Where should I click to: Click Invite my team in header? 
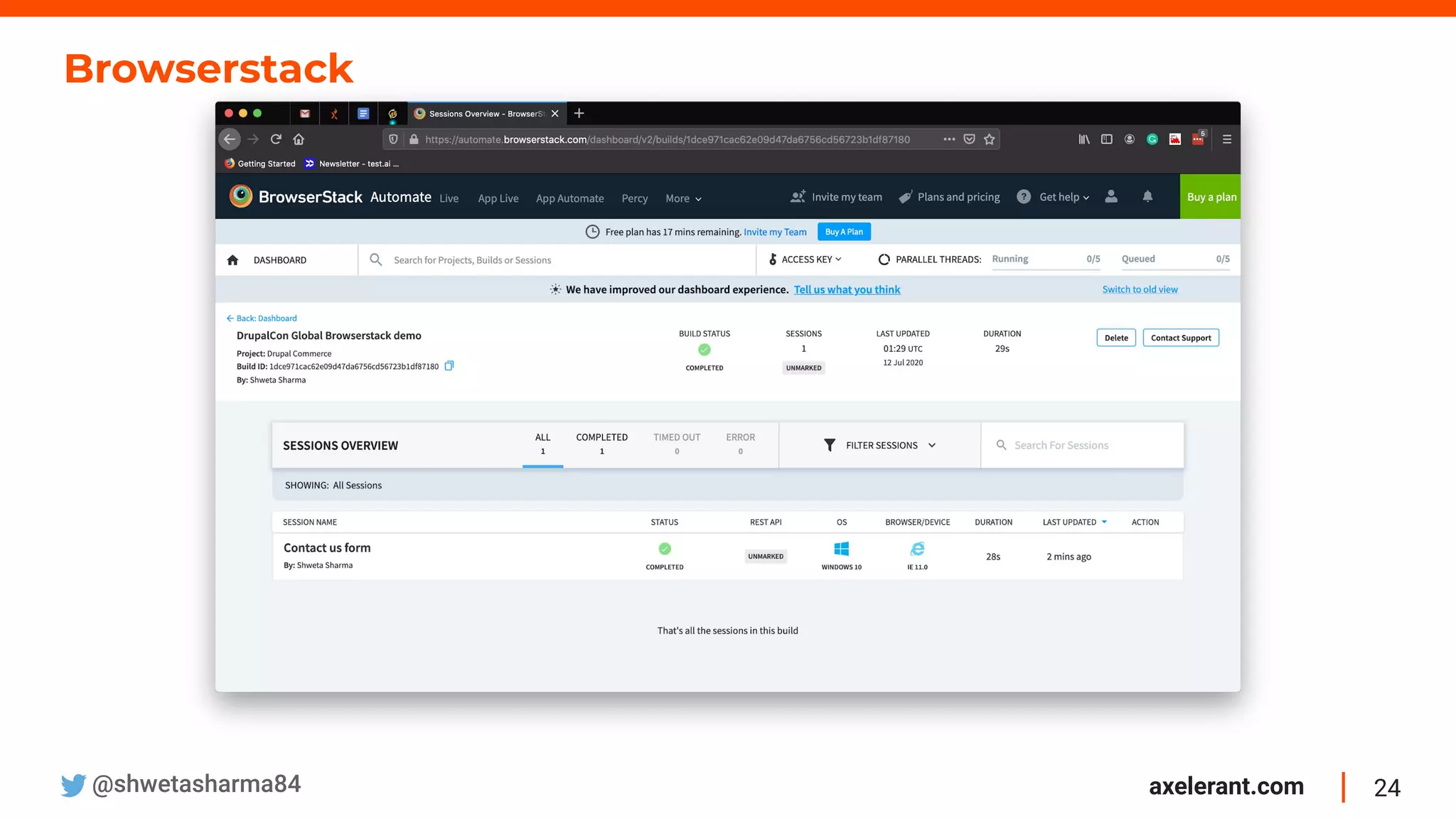[836, 197]
